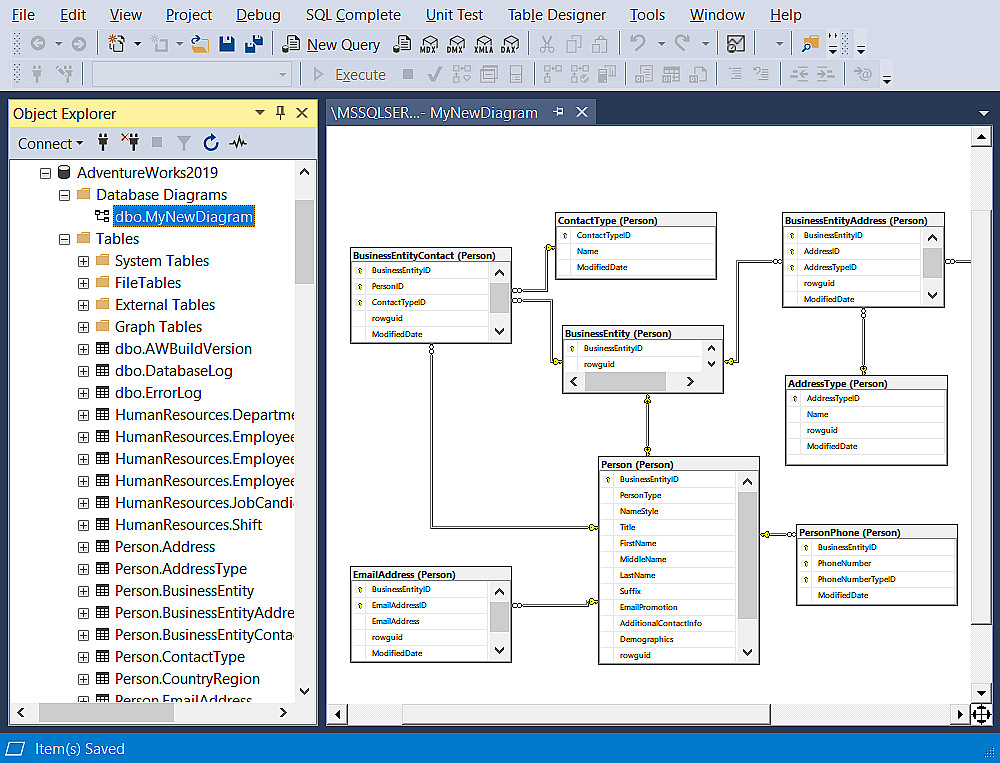Screen dimensions: 1000x763
Task: Click the Person table's vertical scrollbar
Action: (746, 555)
